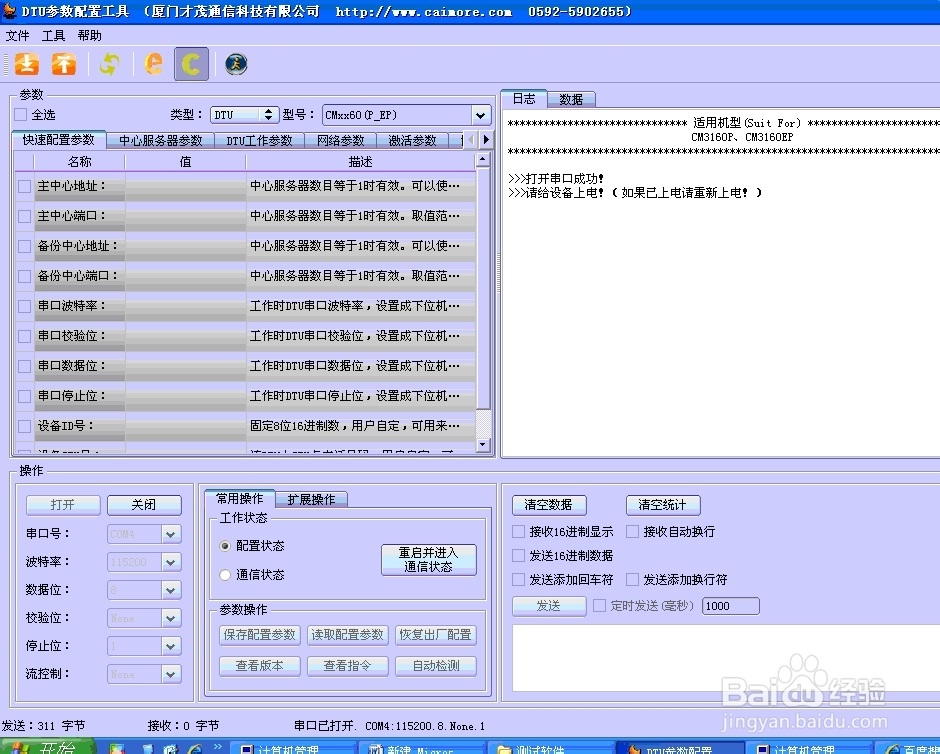Check the 全选 checkbox

[22, 113]
